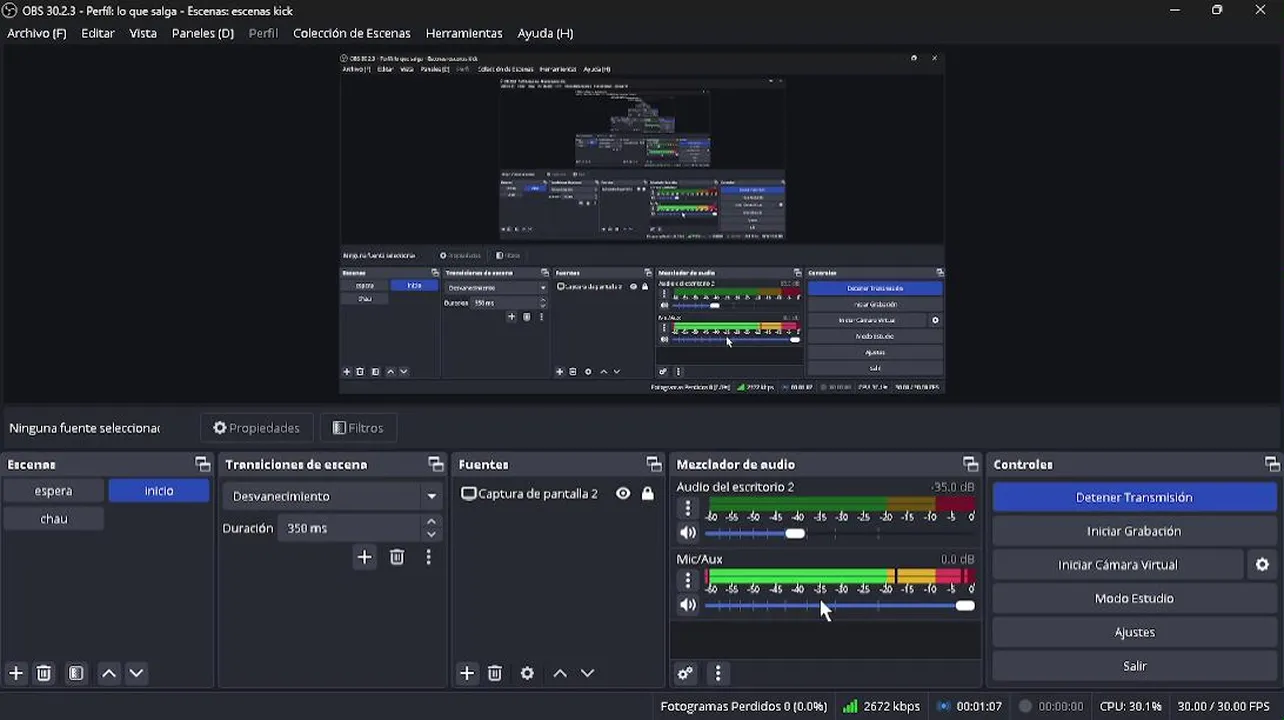Mute Mic/Aux speaker icon
Image resolution: width=1284 pixels, height=720 pixels.
pos(688,605)
